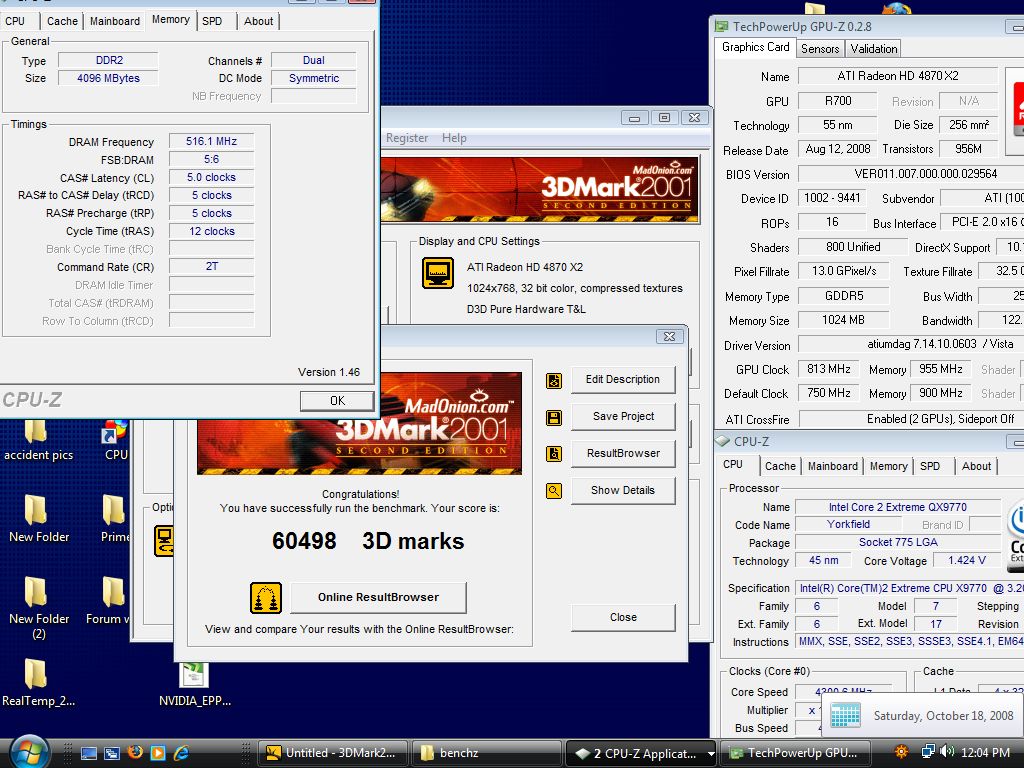Click the ResultBrowser button
Screen dimensions: 1024x768
click(622, 453)
